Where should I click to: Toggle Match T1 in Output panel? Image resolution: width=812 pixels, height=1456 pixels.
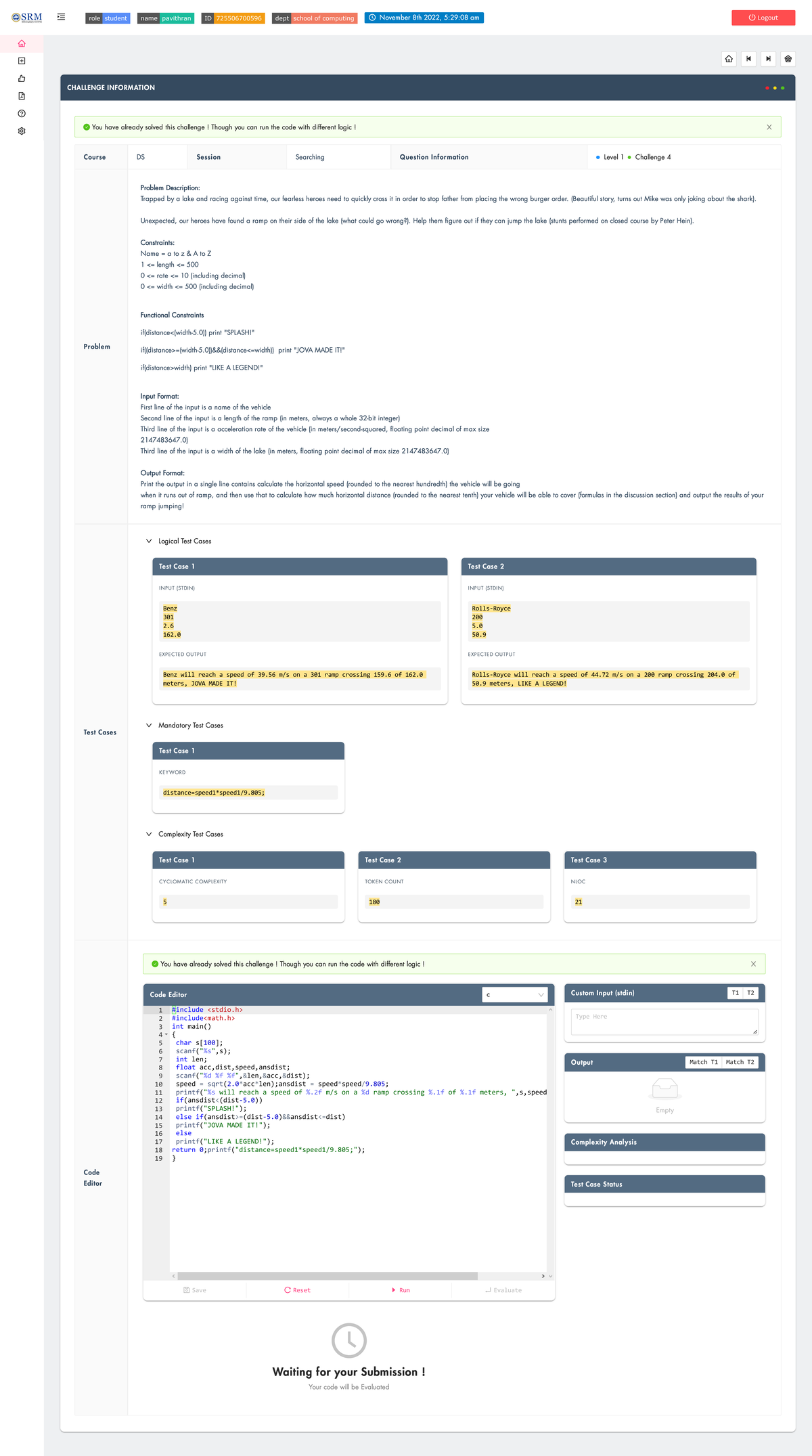point(703,1062)
